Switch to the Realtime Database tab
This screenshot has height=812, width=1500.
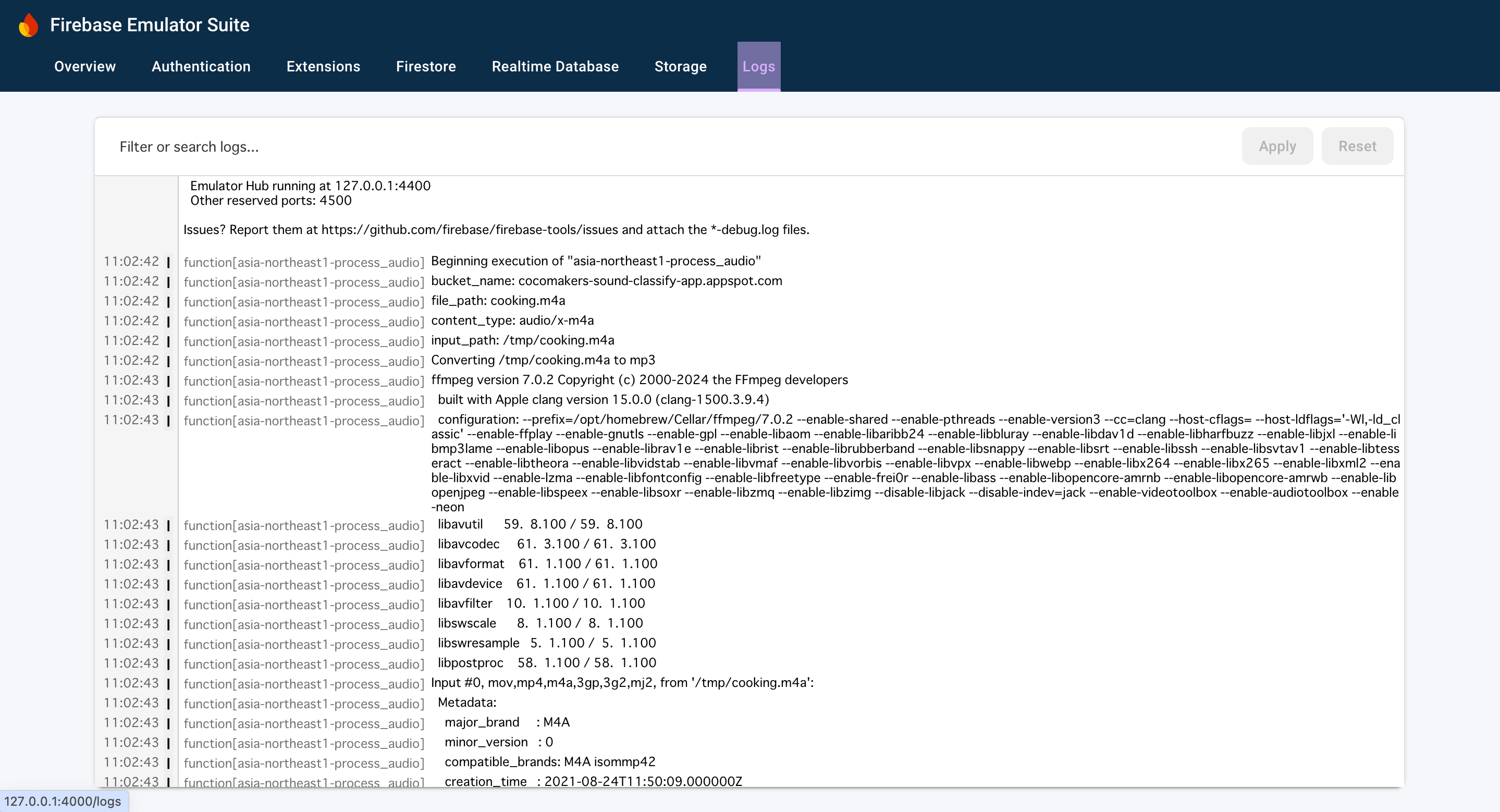[555, 66]
